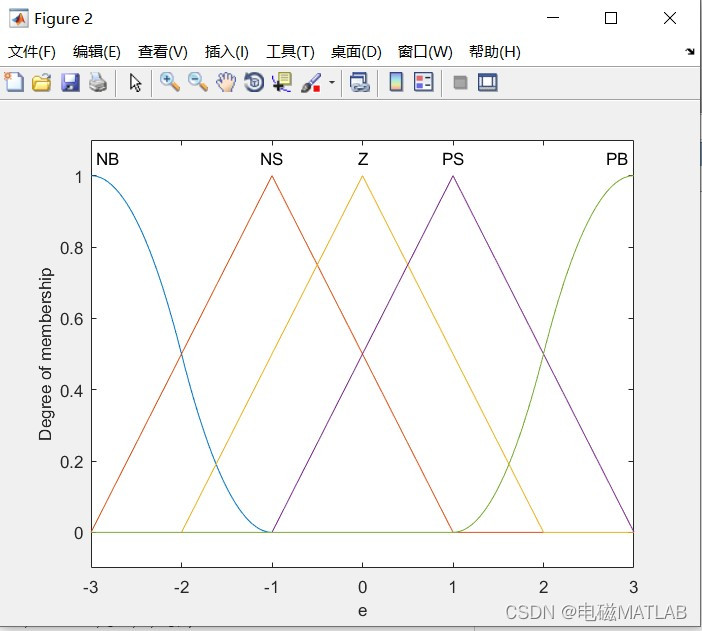The width and height of the screenshot is (702, 631).
Task: Click the MATLAB logo in the title bar
Action: tap(19, 18)
